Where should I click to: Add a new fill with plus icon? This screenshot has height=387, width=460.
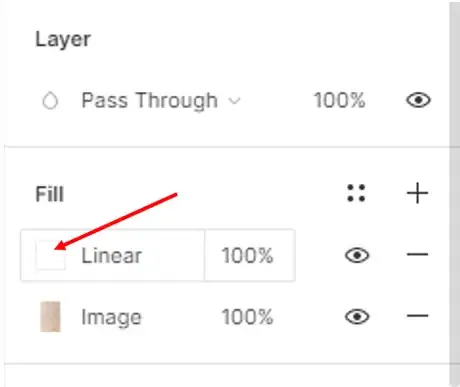[417, 193]
